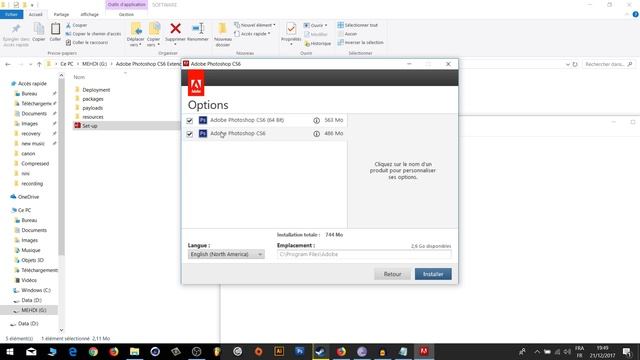640x360 pixels.
Task: Open Adobe Illustrator from taskbar
Action: pyautogui.click(x=279, y=351)
